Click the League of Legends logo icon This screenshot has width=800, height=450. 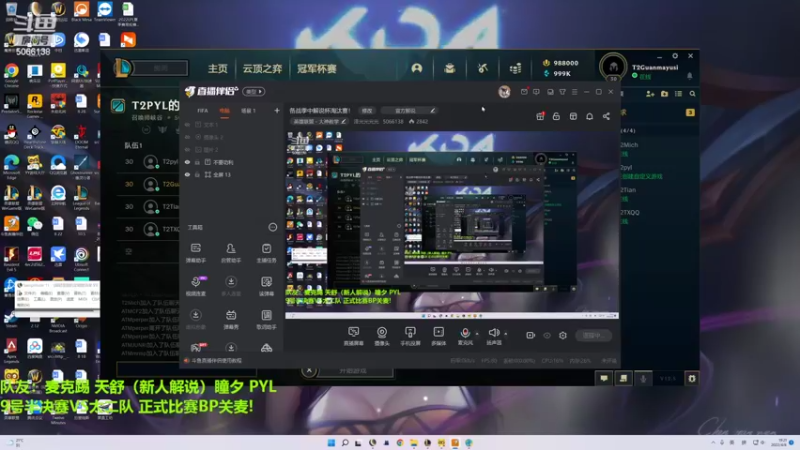[x=122, y=68]
